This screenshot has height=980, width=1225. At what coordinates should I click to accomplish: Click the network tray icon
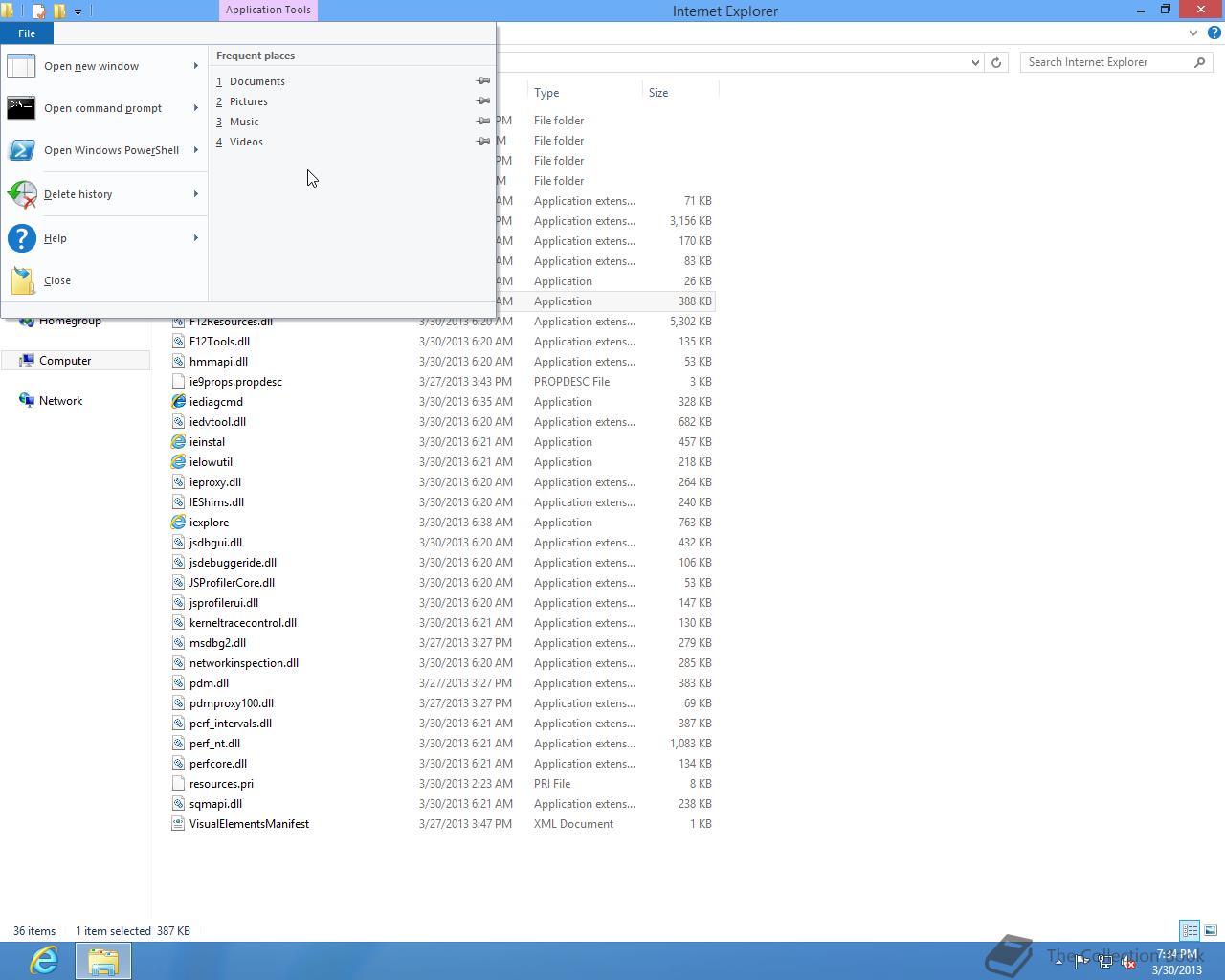[1104, 962]
